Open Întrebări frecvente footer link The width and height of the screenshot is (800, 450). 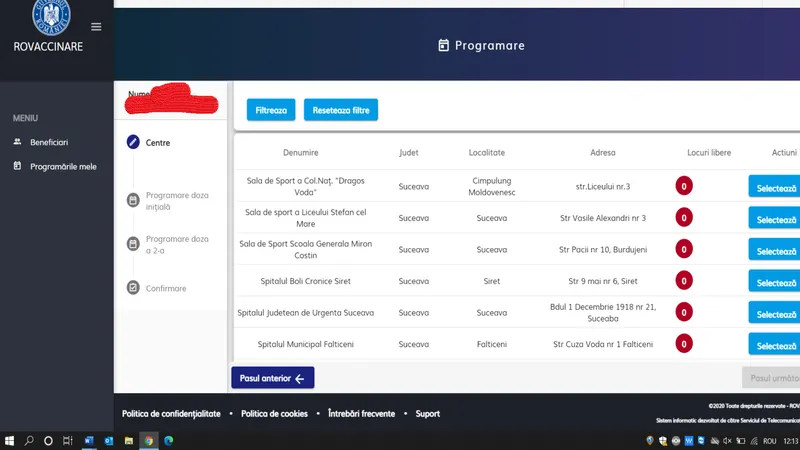point(361,414)
